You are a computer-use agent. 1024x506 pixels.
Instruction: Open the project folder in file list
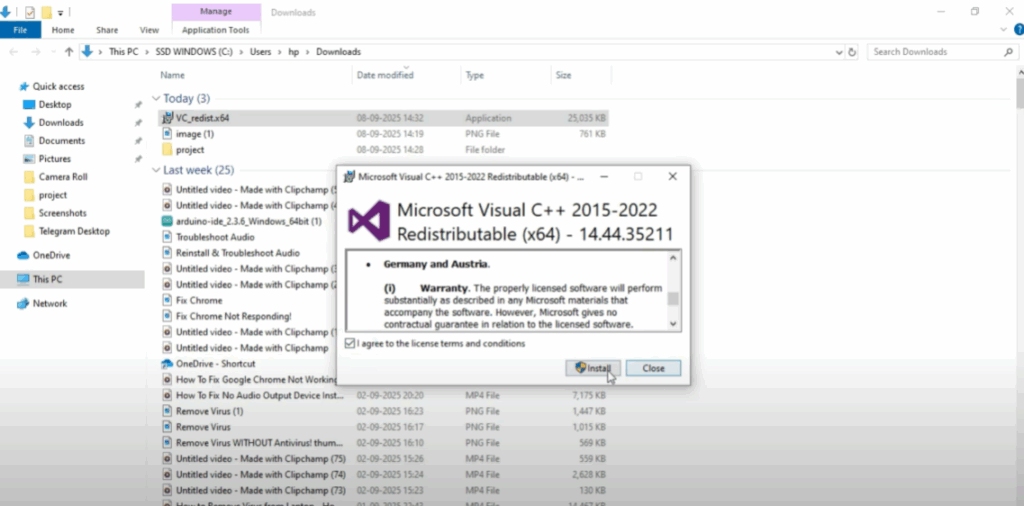[189, 150]
